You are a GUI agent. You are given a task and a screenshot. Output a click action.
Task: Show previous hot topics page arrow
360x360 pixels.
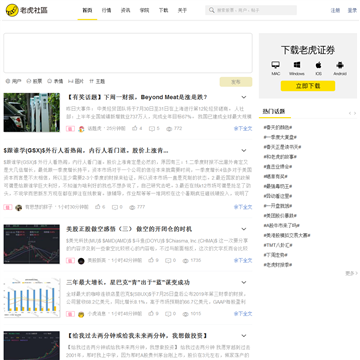pyautogui.click(x=350, y=113)
